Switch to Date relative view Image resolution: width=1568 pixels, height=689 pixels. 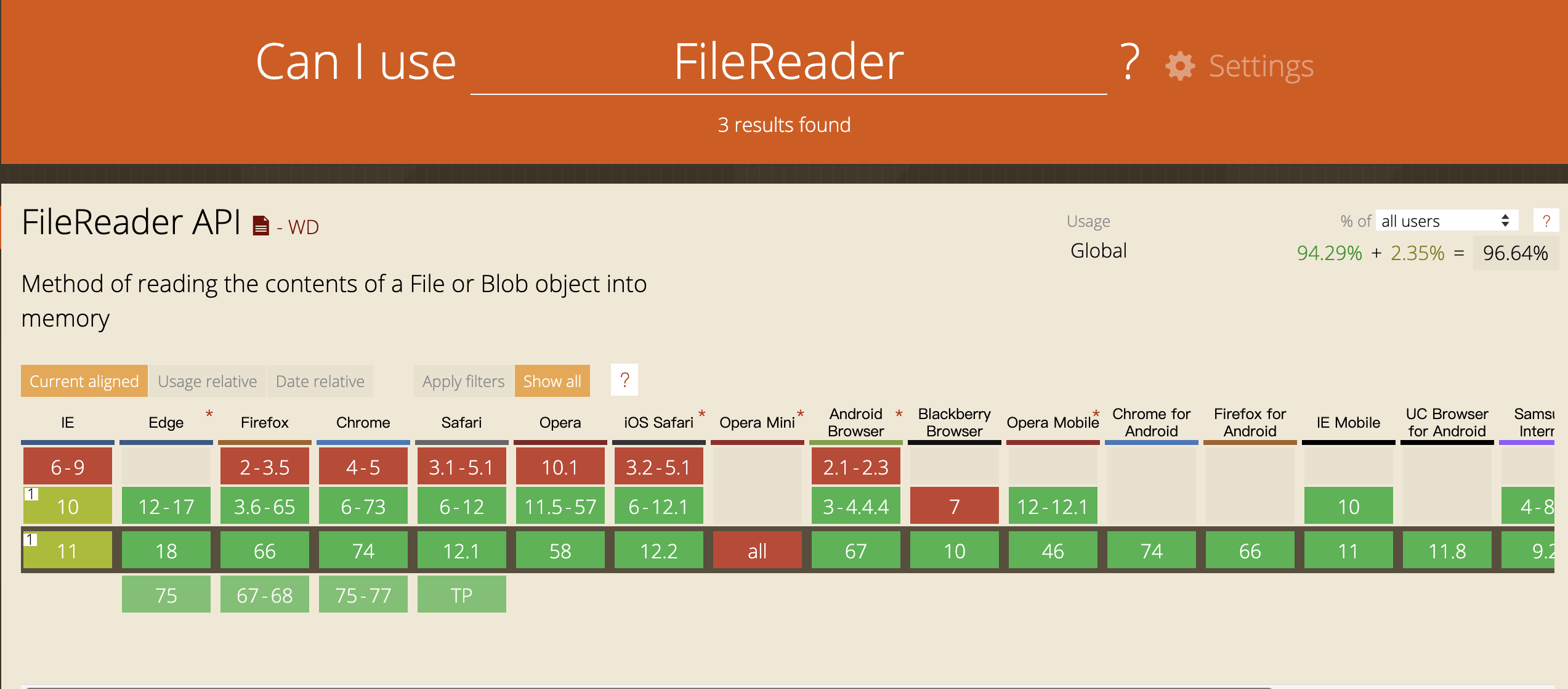(x=320, y=381)
